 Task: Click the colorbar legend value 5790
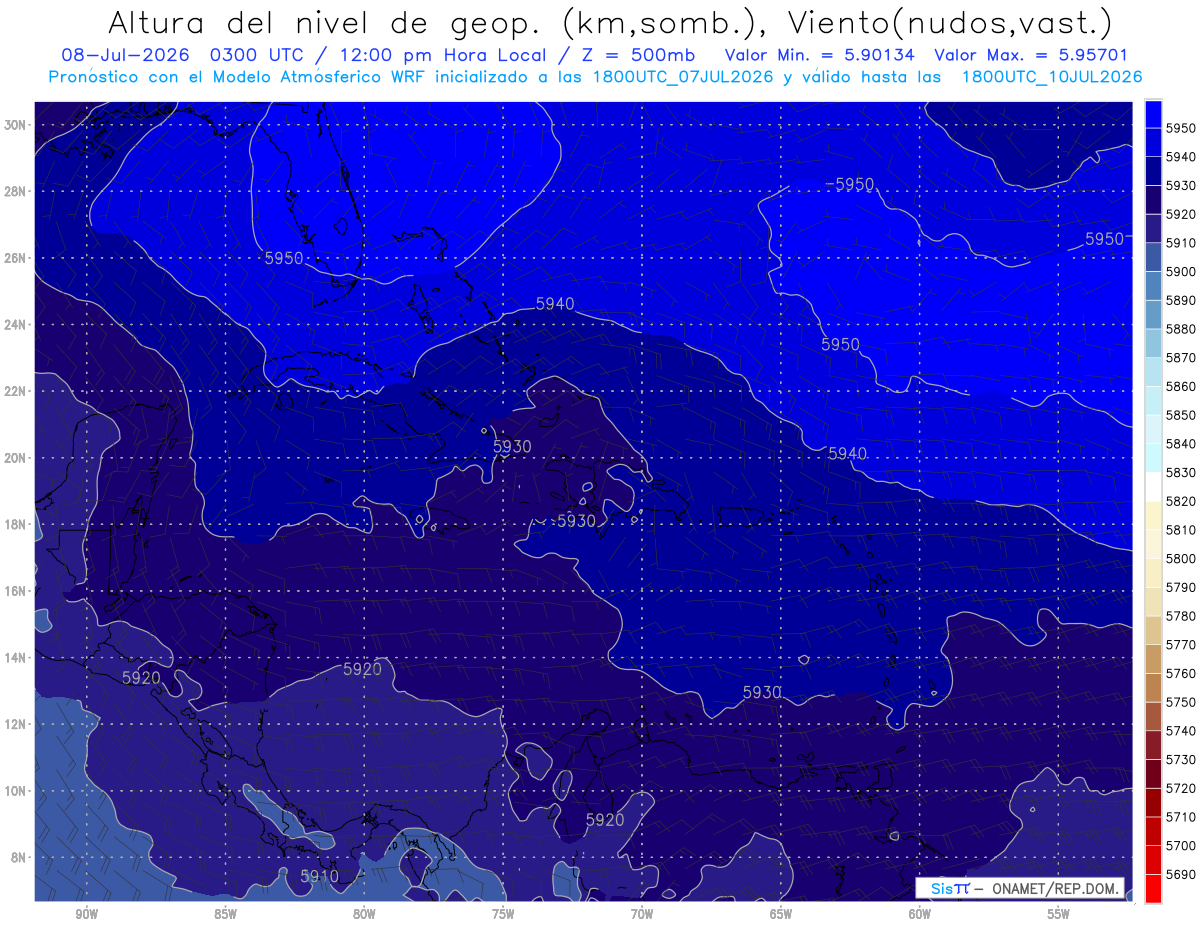coord(1181,587)
